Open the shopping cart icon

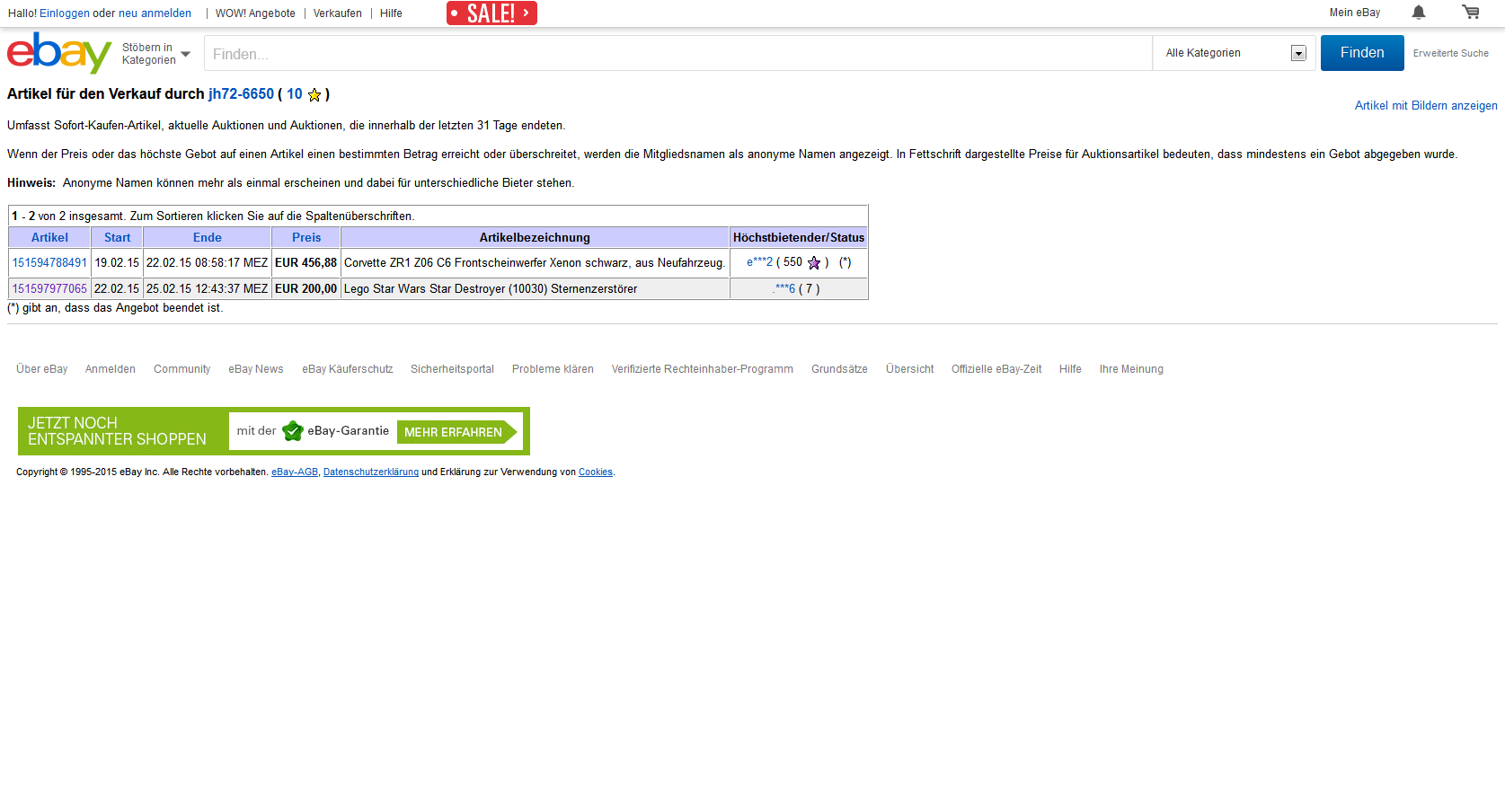pos(1471,13)
